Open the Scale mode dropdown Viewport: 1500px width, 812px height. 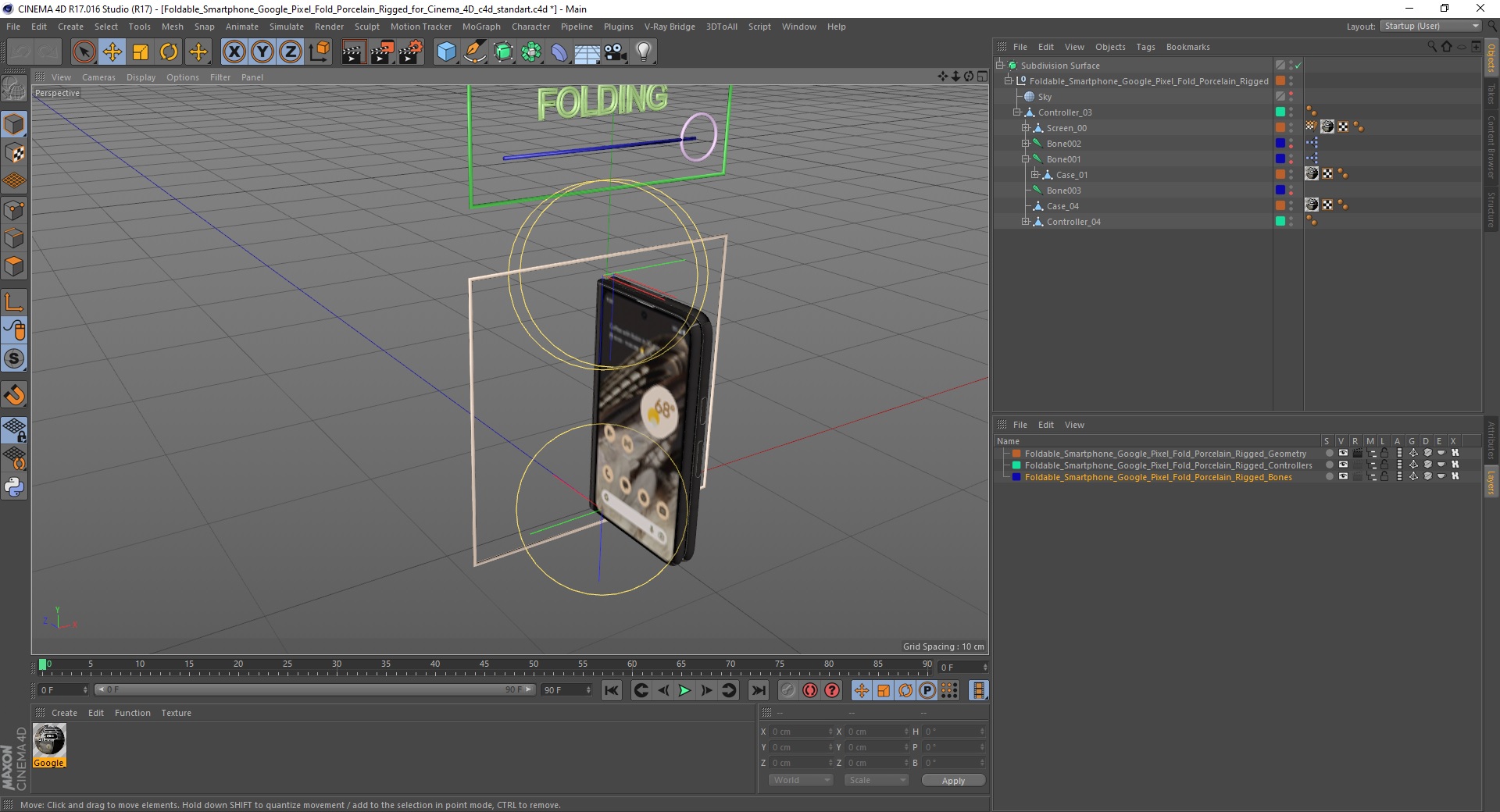[x=877, y=780]
